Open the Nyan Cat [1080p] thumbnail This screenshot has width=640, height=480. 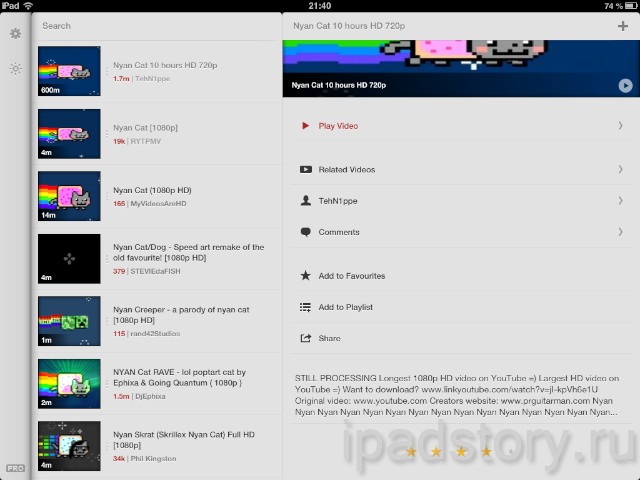click(x=69, y=134)
